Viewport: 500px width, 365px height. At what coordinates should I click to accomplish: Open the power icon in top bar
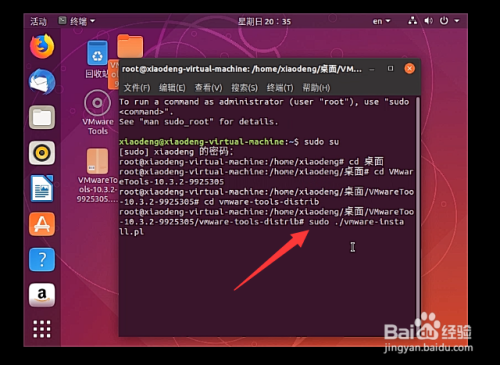pyautogui.click(x=444, y=21)
